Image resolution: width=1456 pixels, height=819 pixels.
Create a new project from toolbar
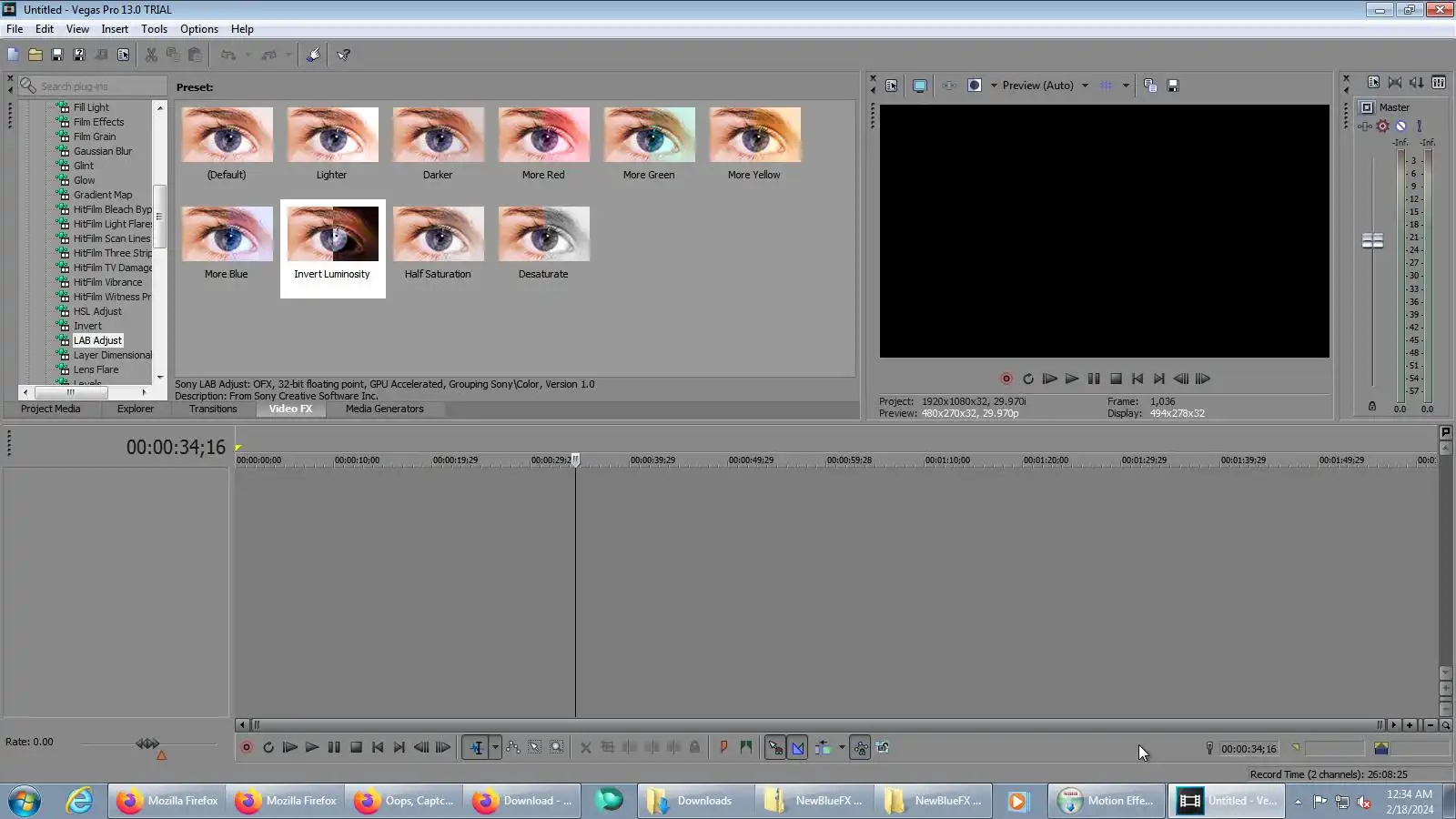click(x=13, y=55)
